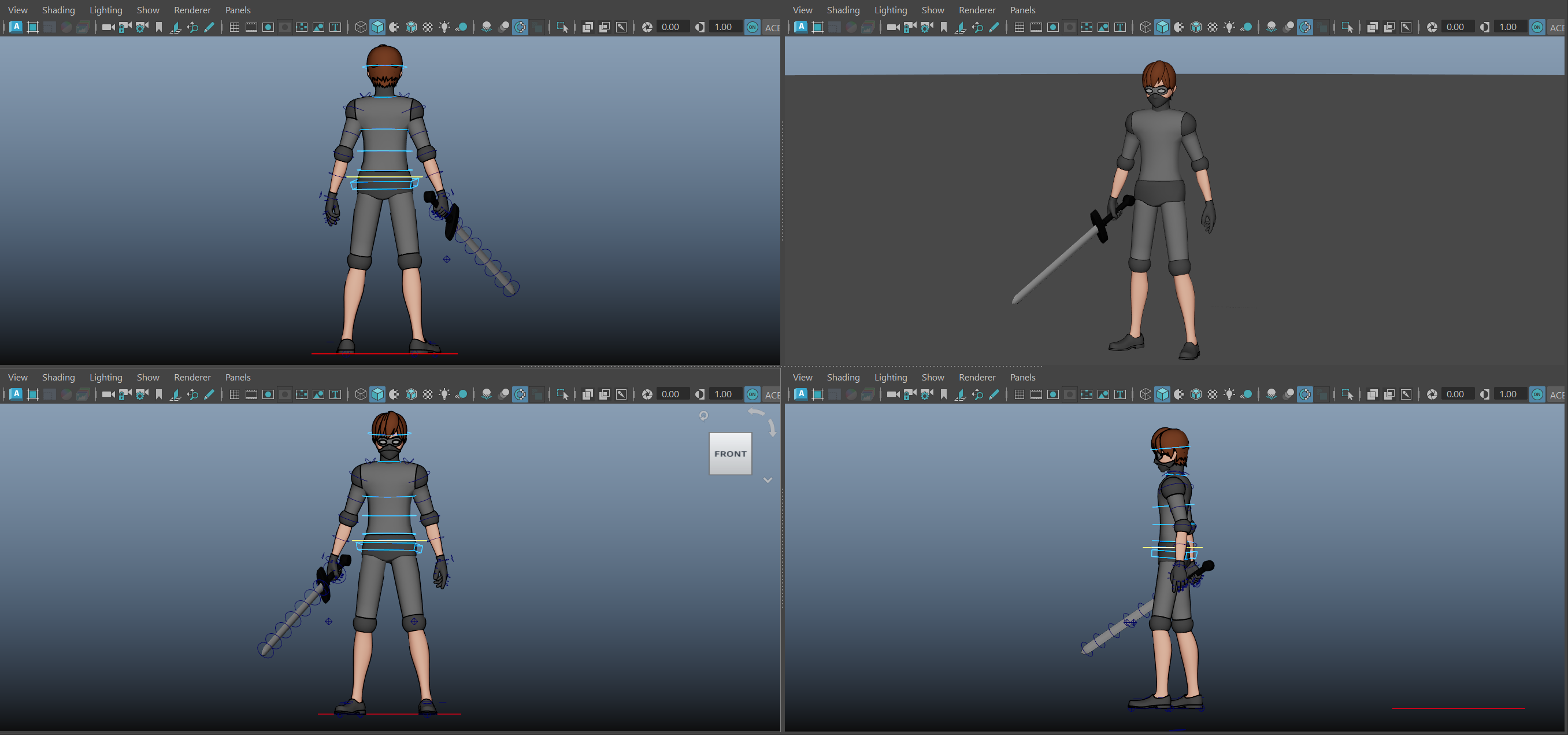Open Show menu in side-view panel
The image size is (1568, 735).
coord(932,378)
